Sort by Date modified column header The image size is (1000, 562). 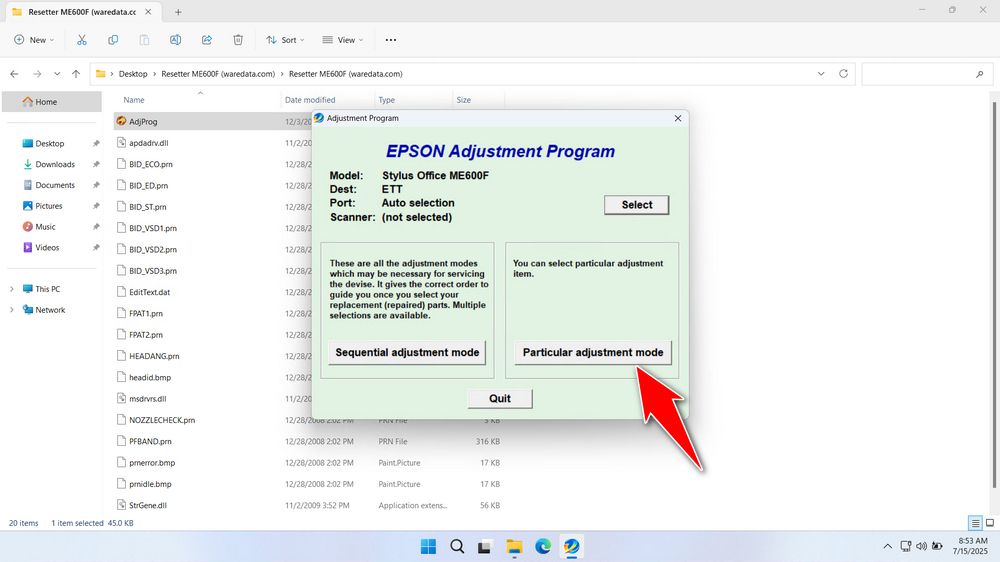point(310,100)
